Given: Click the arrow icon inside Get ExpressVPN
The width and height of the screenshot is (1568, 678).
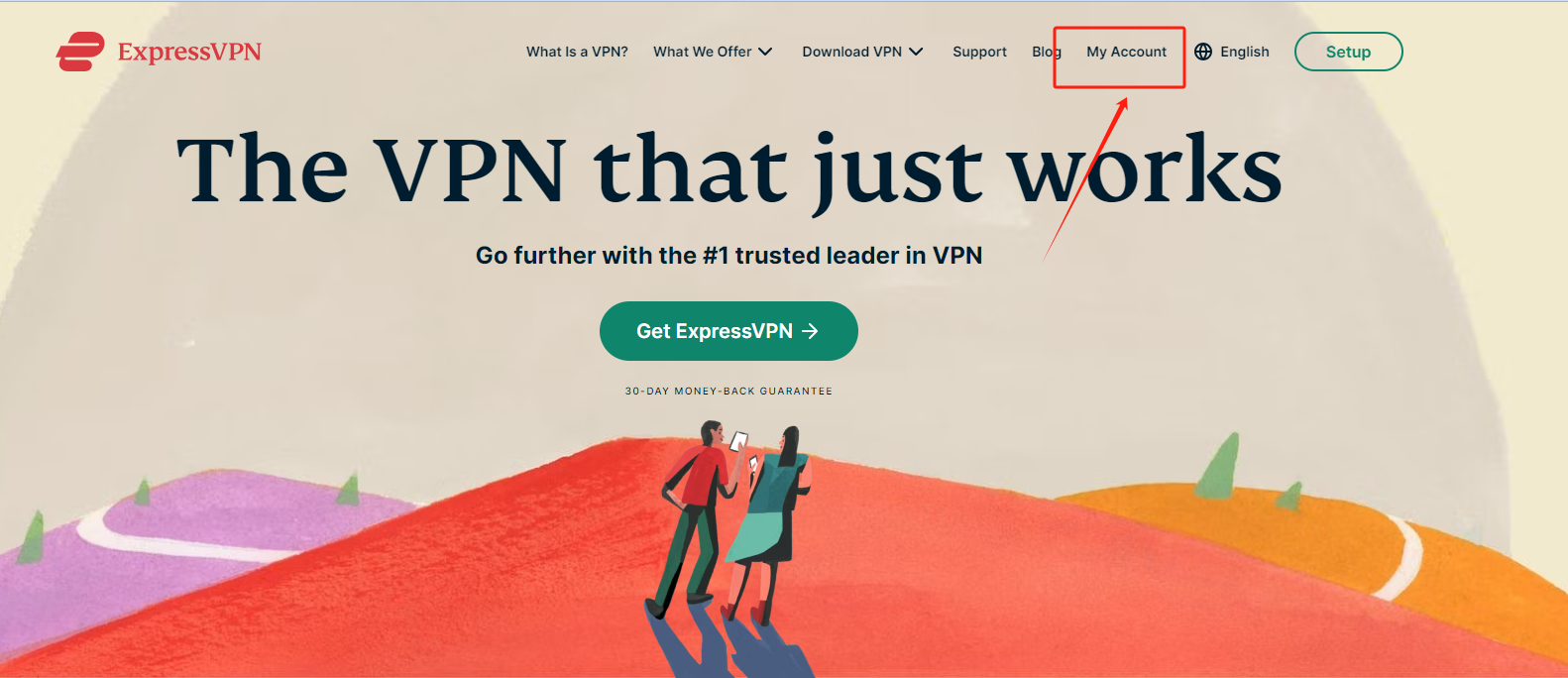Looking at the screenshot, I should (x=810, y=331).
